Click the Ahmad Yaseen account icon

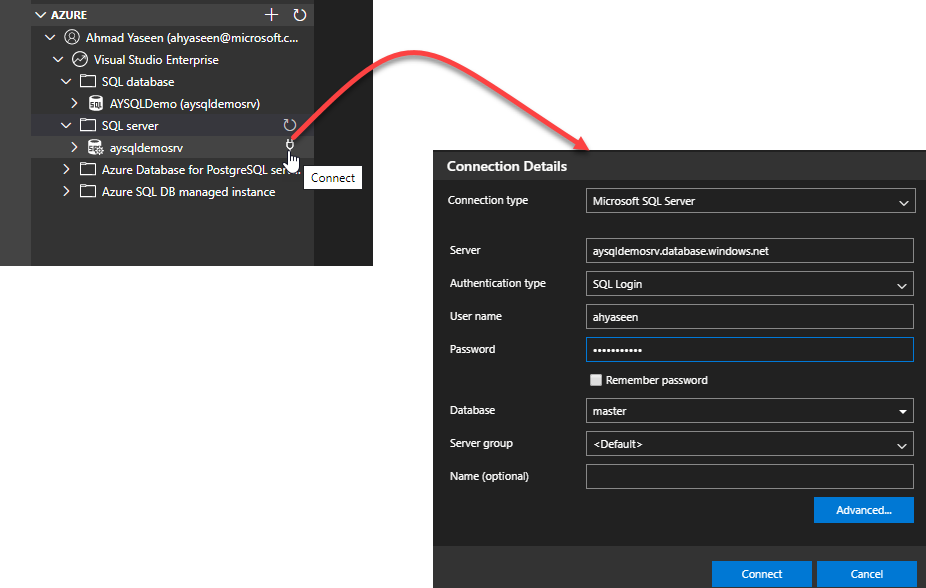point(72,37)
